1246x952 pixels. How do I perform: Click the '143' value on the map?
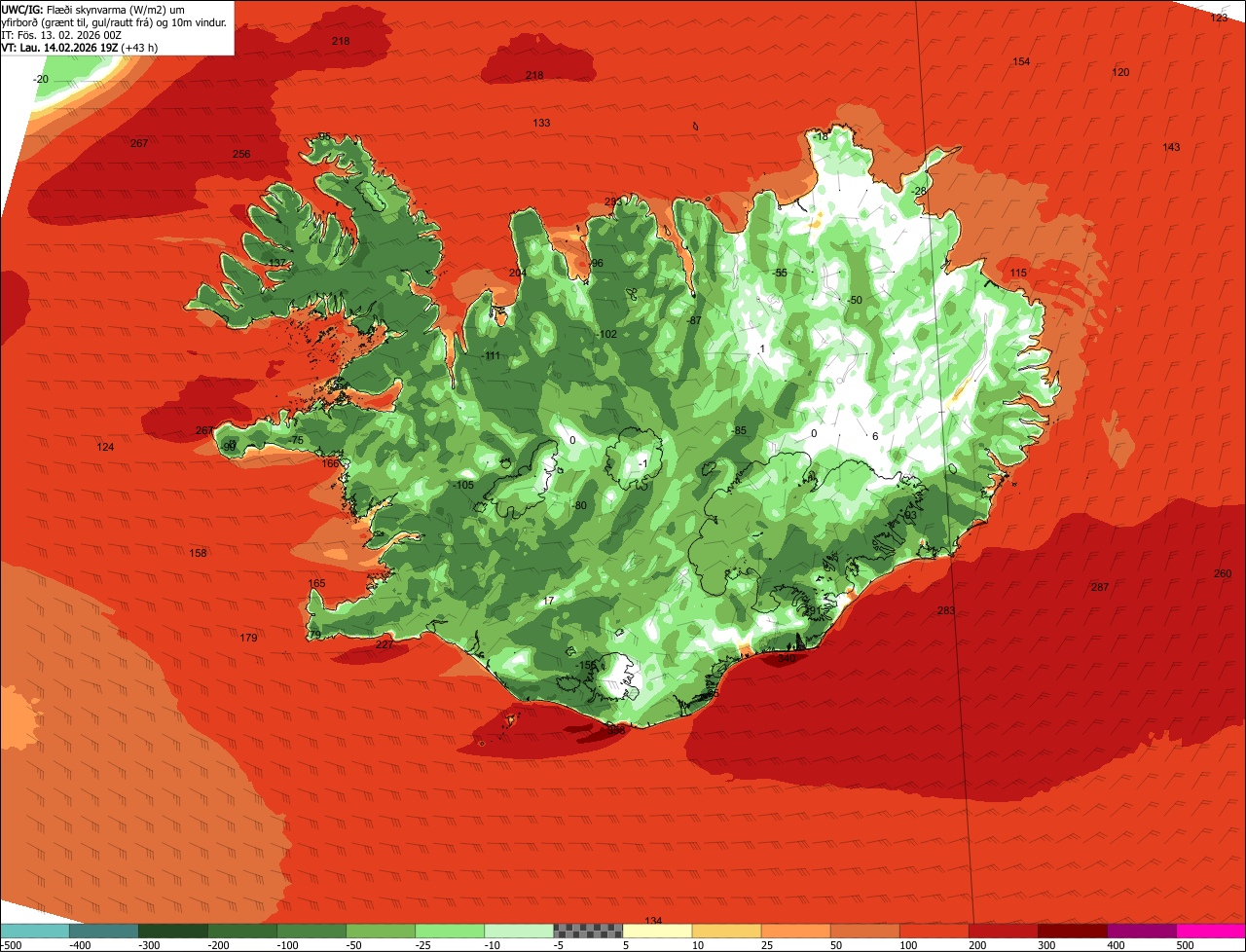coord(1171,147)
